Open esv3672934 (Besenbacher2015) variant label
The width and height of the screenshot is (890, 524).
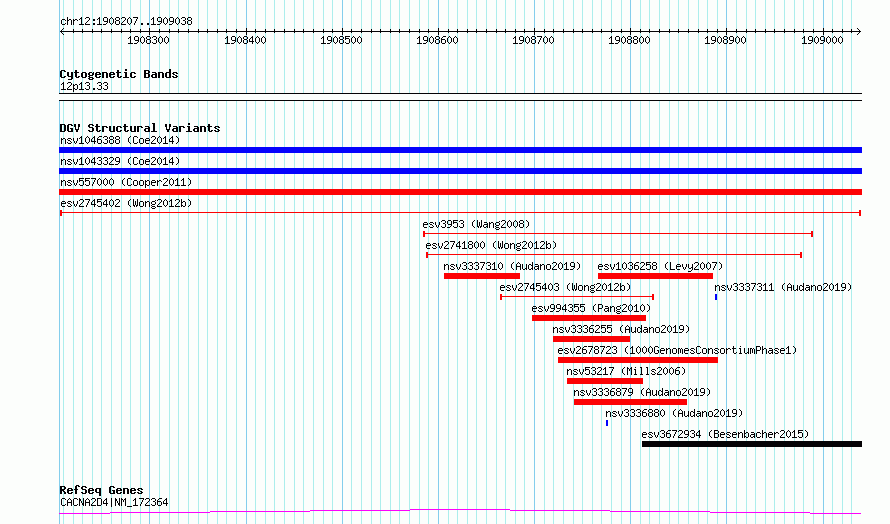[x=725, y=434]
